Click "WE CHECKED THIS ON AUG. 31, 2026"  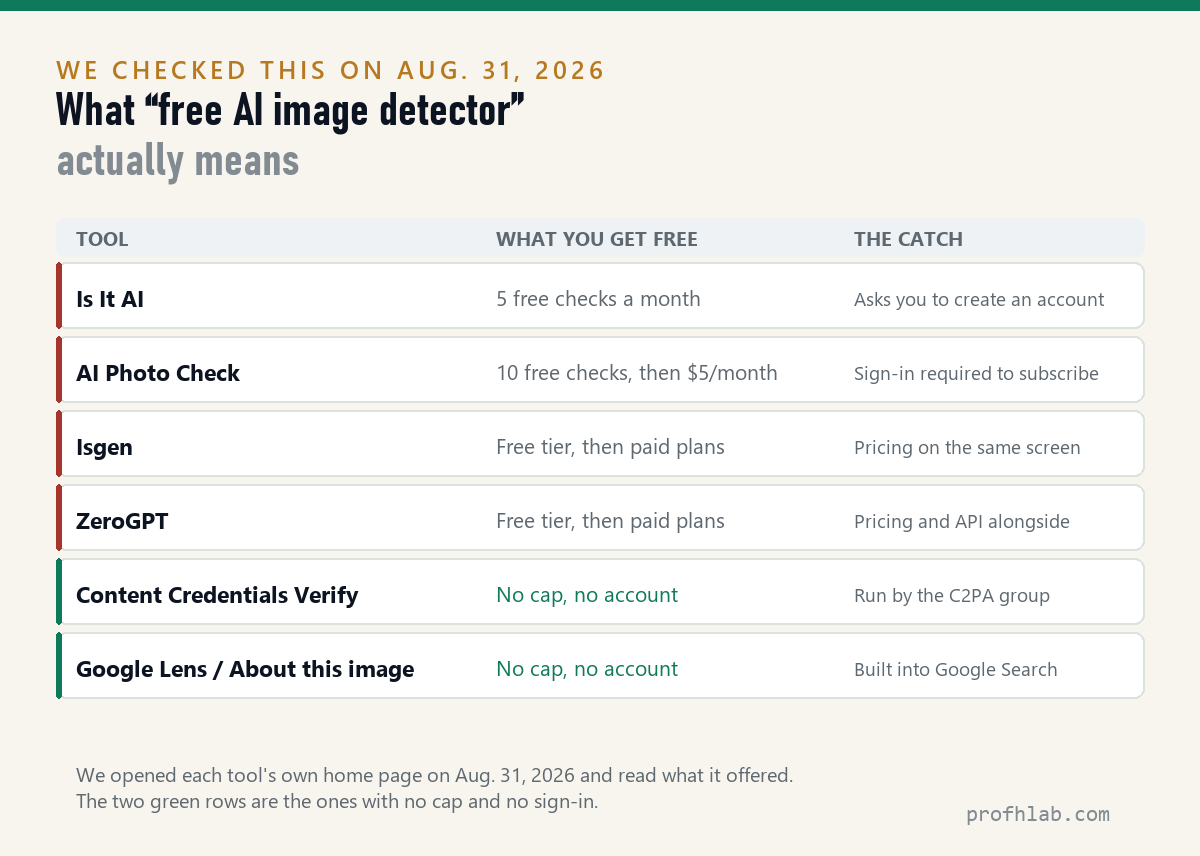click(331, 70)
